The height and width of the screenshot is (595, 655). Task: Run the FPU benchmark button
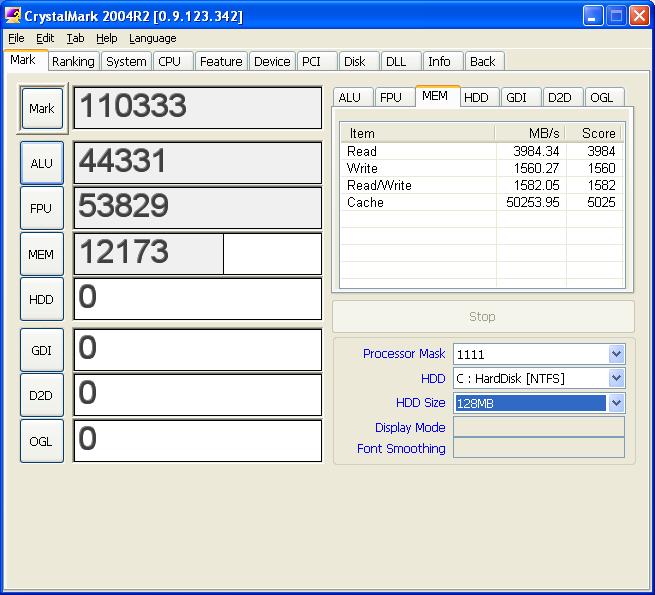(x=42, y=208)
